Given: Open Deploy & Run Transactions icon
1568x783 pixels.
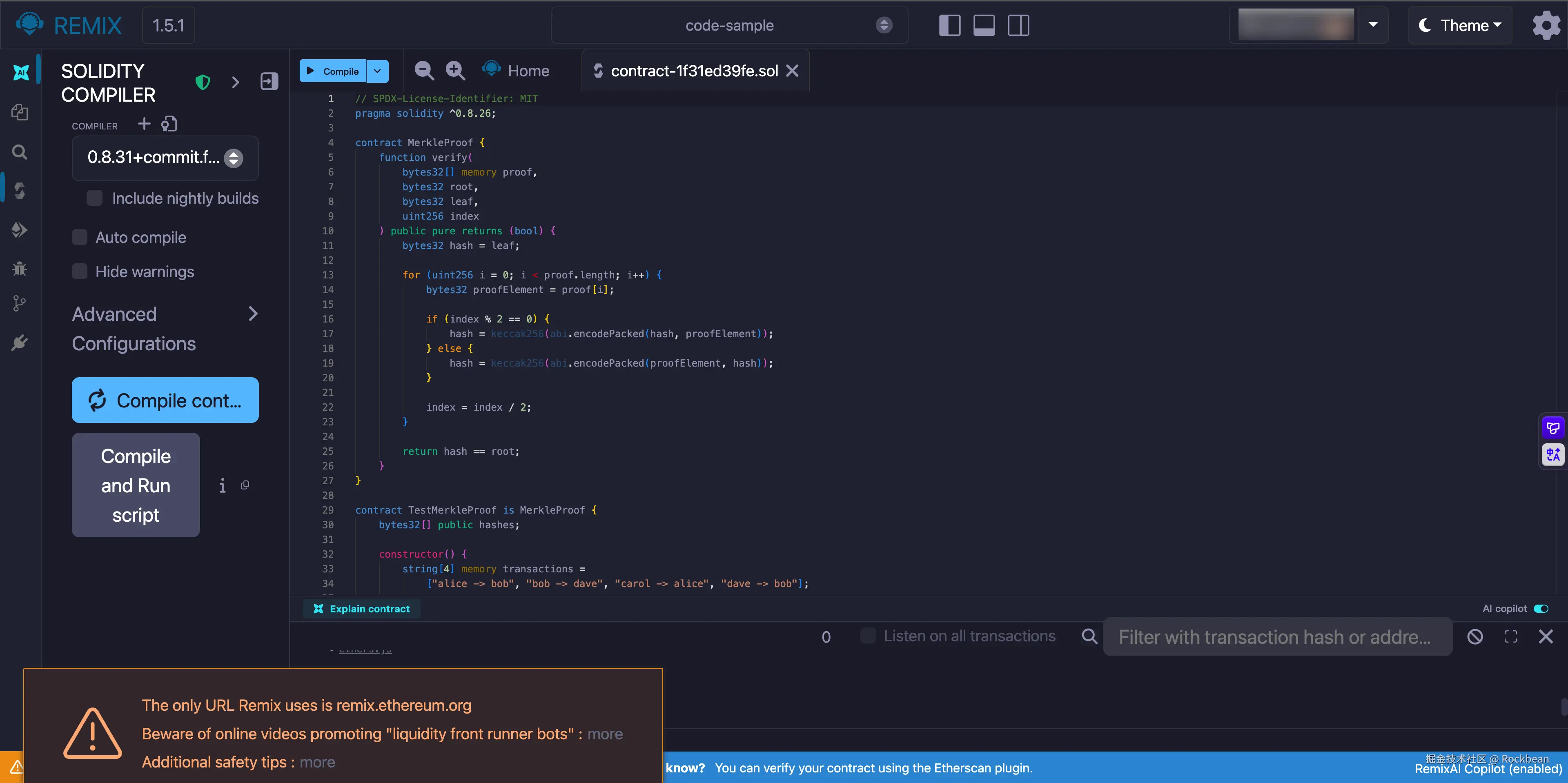Looking at the screenshot, I should (x=20, y=229).
